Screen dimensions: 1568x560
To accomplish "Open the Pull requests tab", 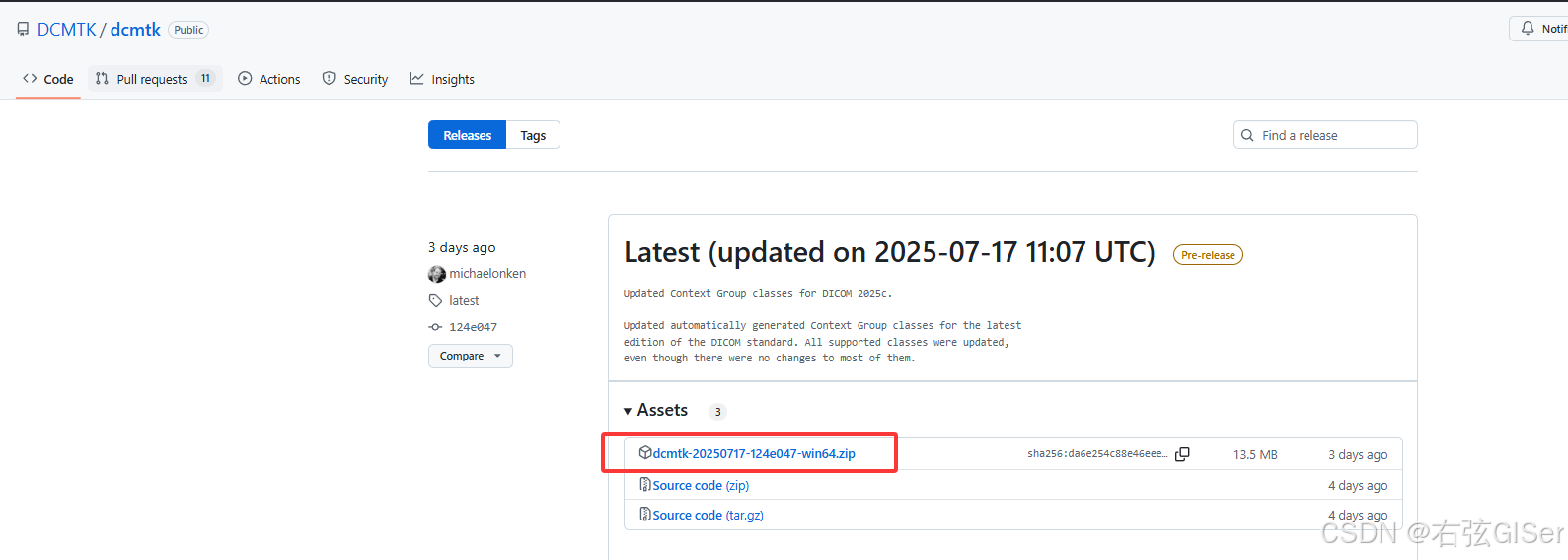I will 155,79.
